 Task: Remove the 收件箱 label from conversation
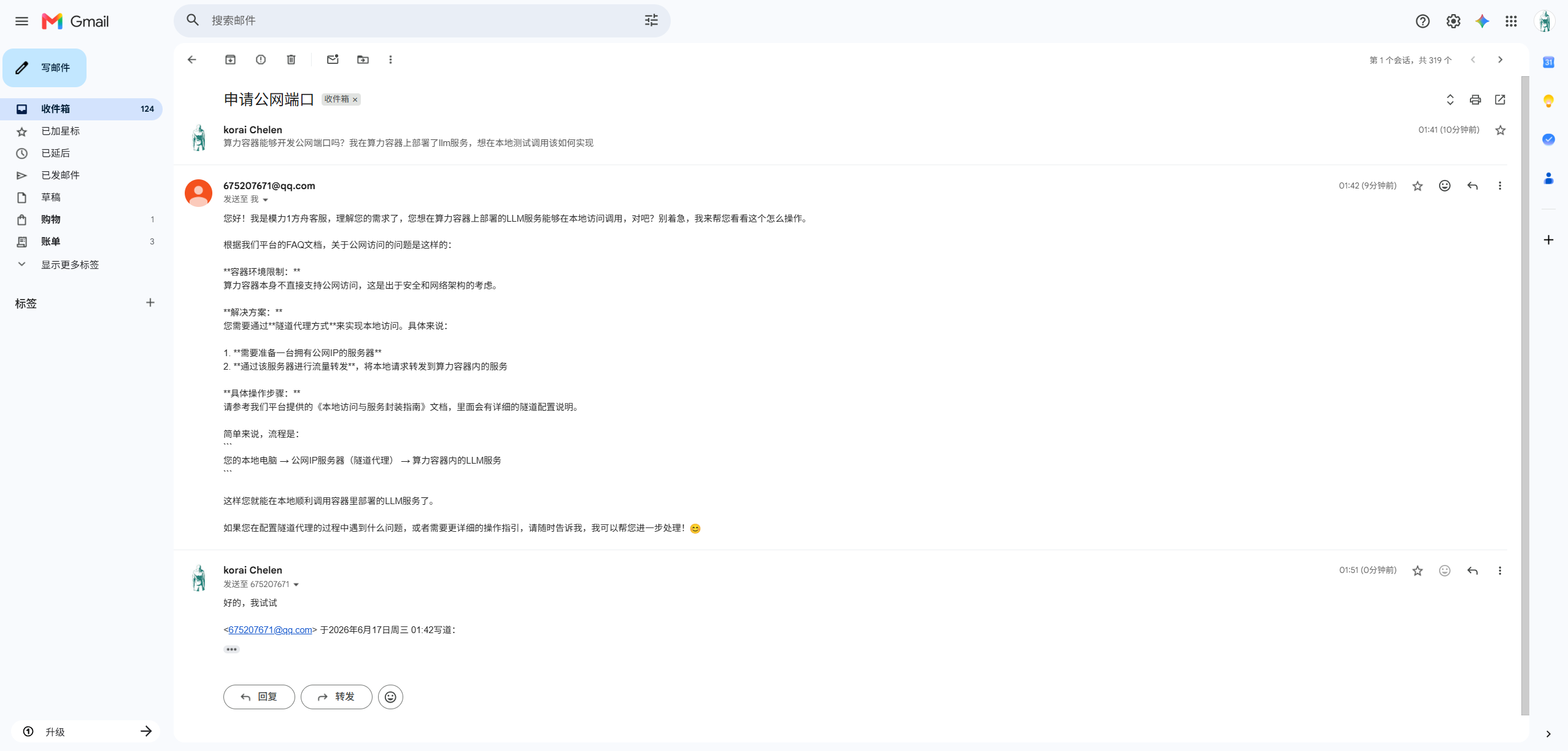(355, 99)
